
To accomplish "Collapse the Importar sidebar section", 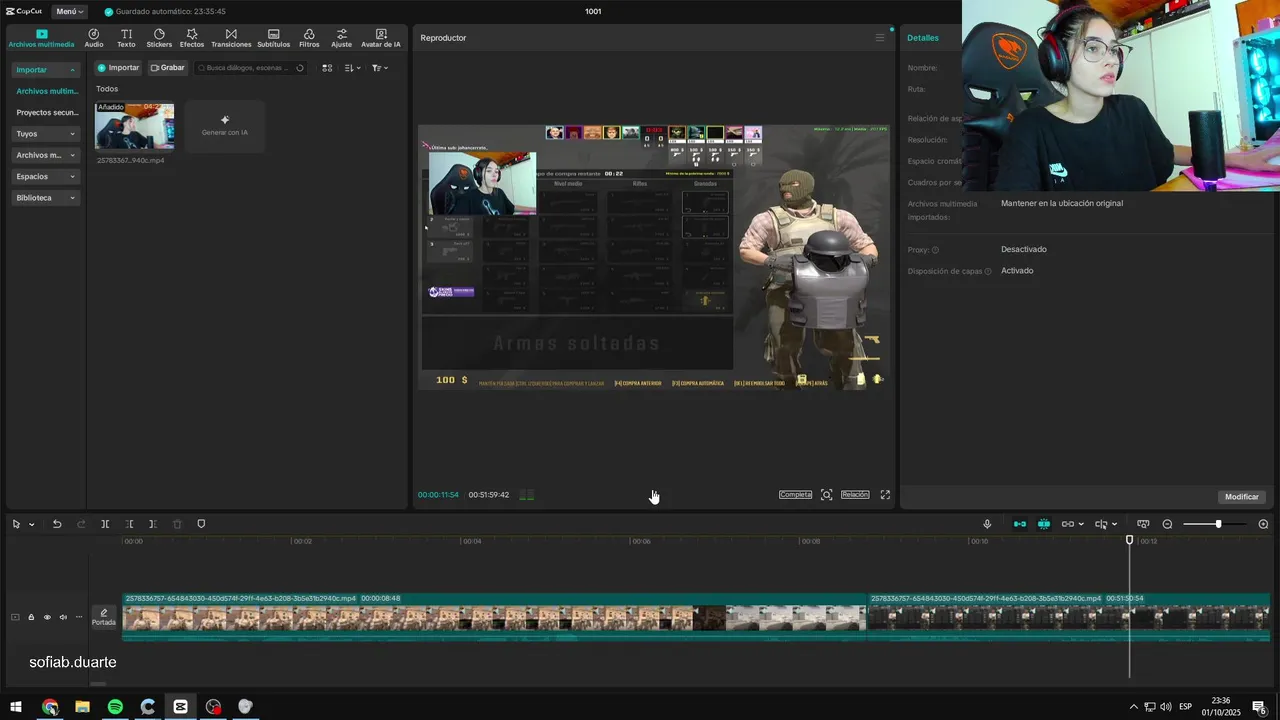I will coord(46,70).
